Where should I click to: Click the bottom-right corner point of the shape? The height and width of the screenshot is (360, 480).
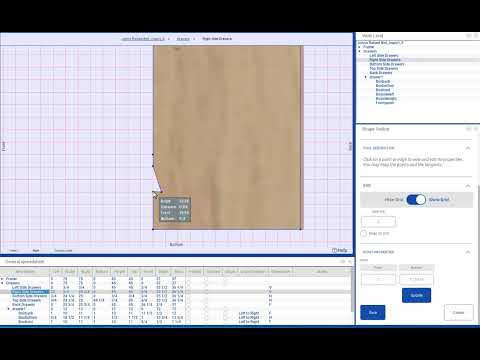click(300, 229)
